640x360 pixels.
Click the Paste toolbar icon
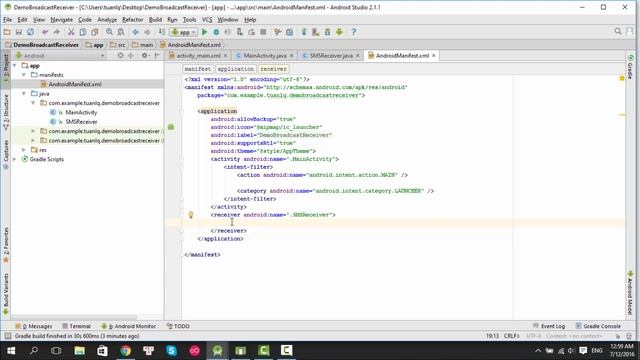pyautogui.click(x=95, y=32)
